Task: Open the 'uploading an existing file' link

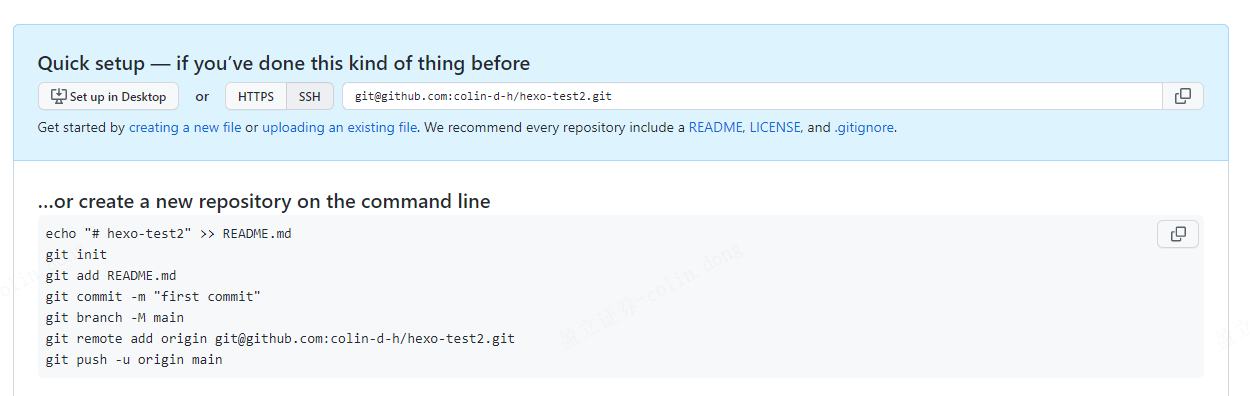Action: pos(340,128)
